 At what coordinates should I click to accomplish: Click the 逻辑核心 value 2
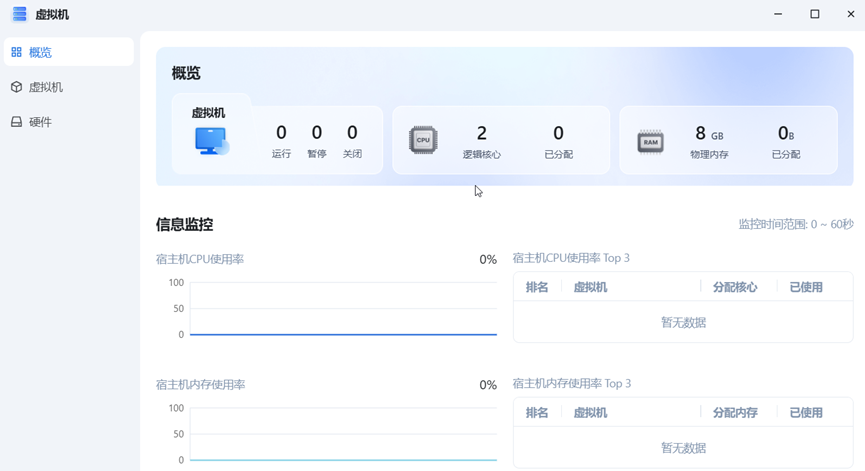482,133
